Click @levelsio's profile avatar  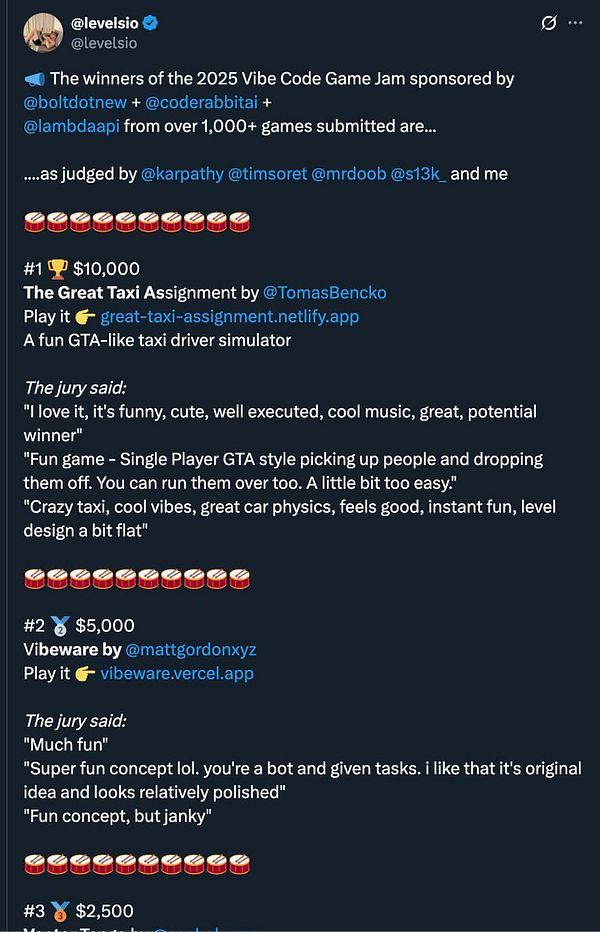point(41,31)
